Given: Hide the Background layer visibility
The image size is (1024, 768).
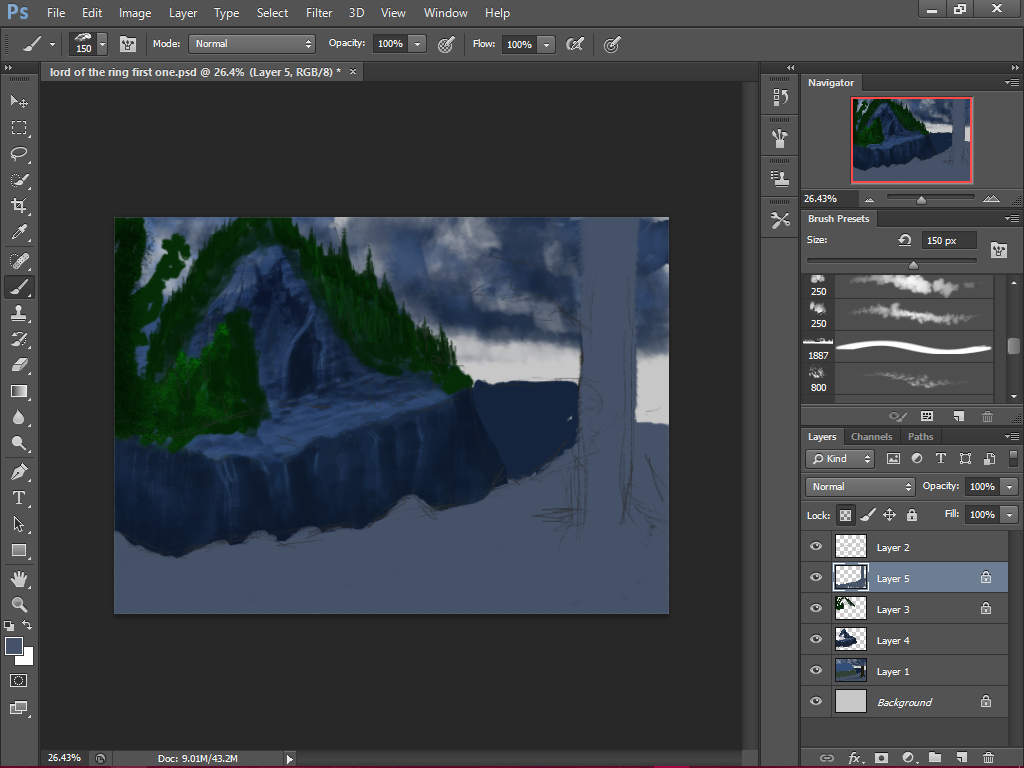Looking at the screenshot, I should (816, 701).
